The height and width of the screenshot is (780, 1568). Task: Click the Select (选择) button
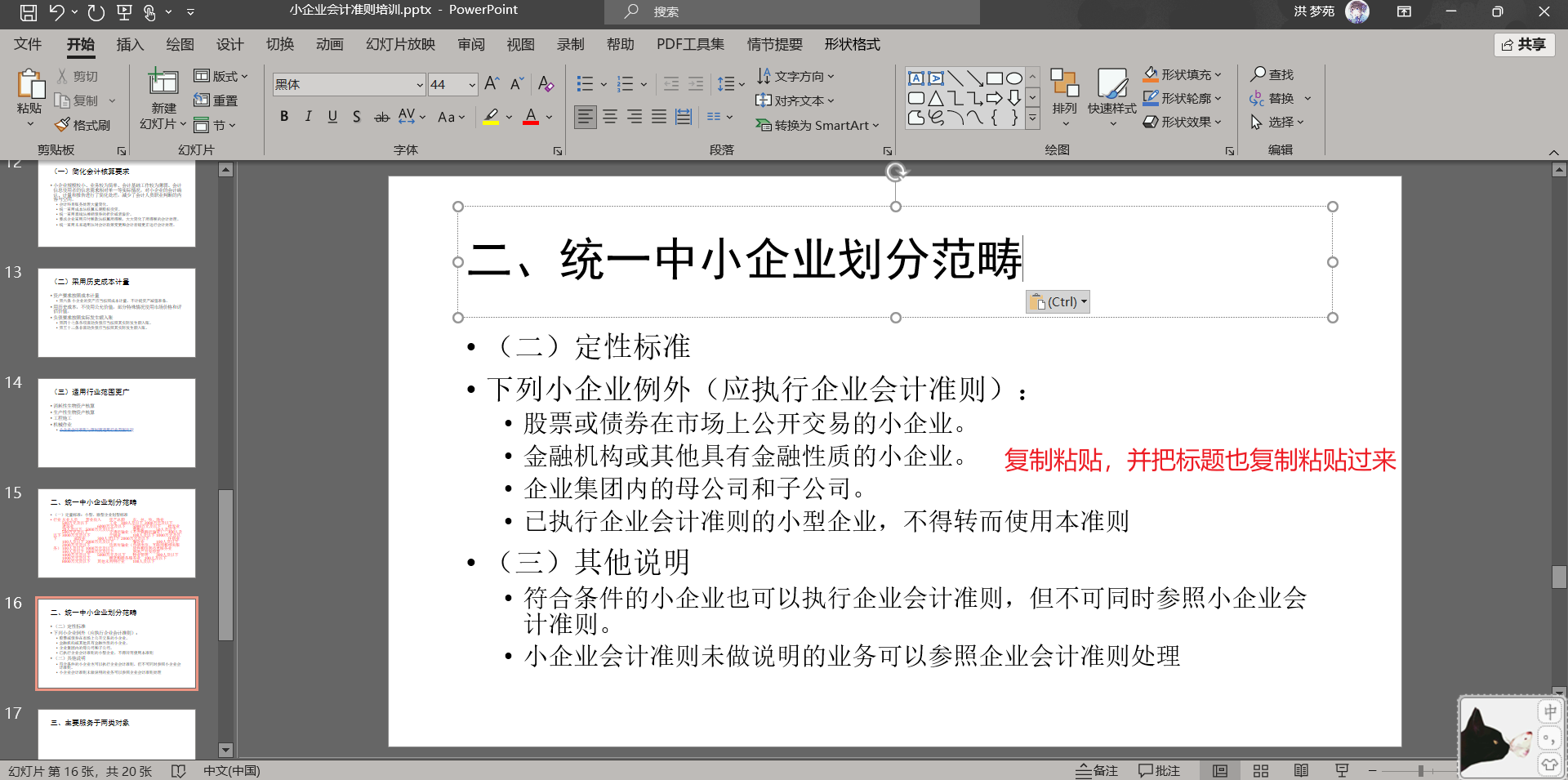[1277, 122]
